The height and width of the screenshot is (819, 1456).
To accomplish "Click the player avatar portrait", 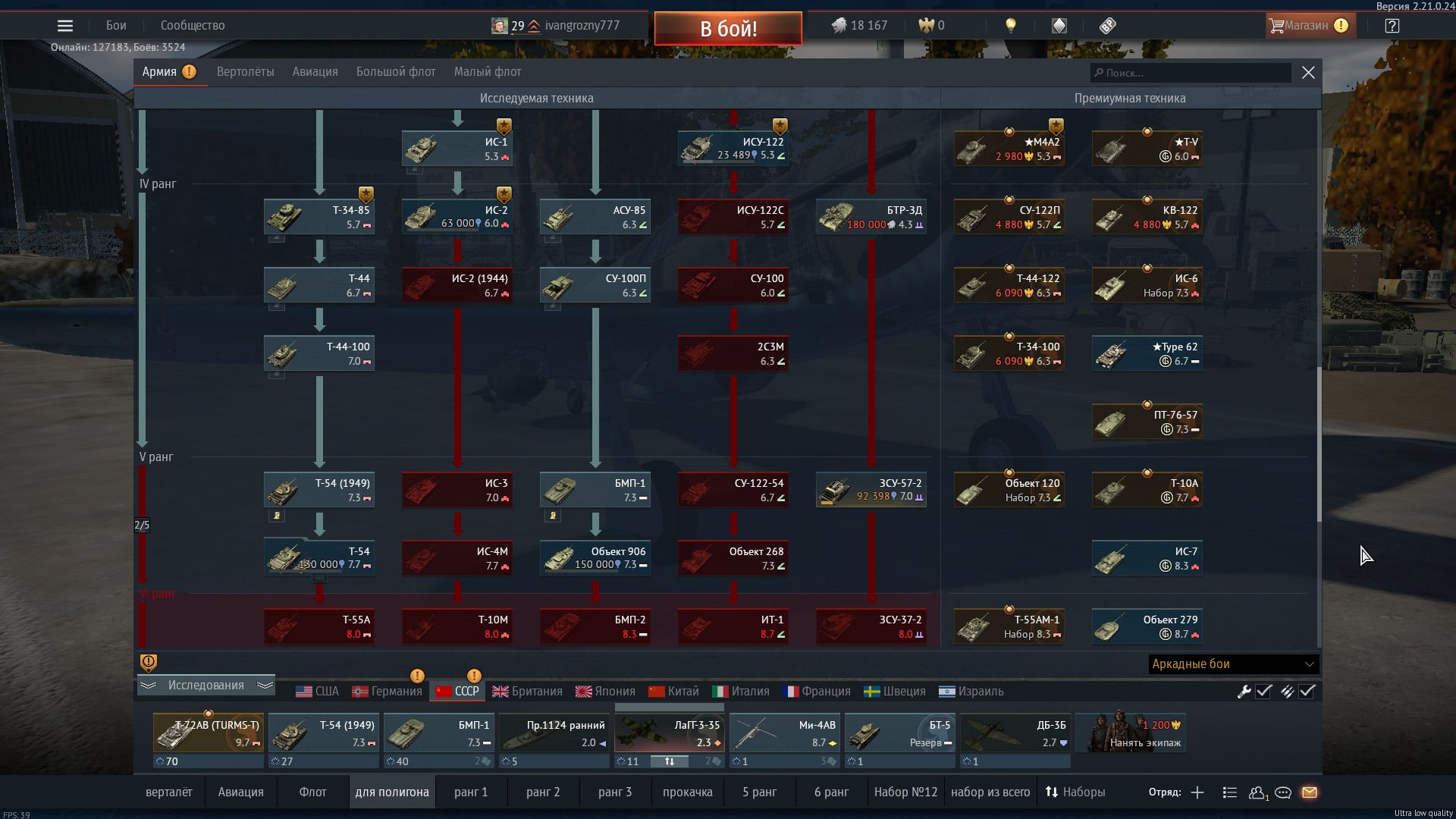I will (499, 26).
